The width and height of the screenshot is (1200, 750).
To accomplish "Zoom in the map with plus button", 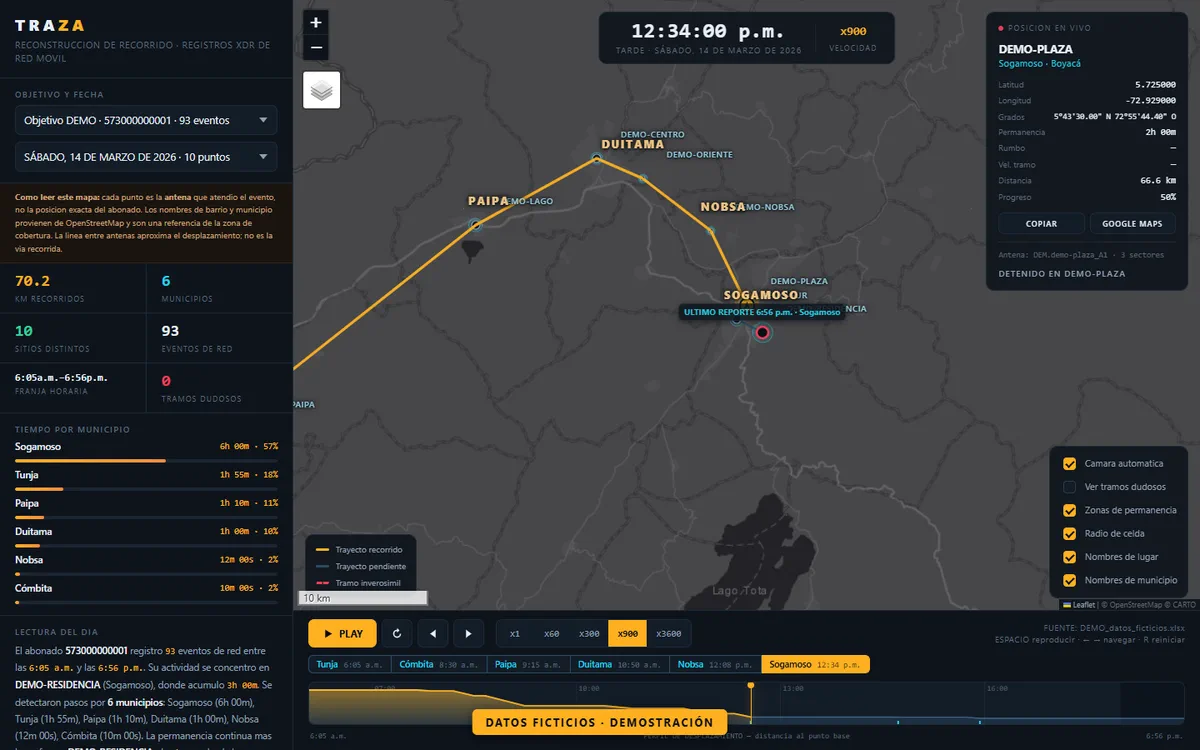I will 316,22.
